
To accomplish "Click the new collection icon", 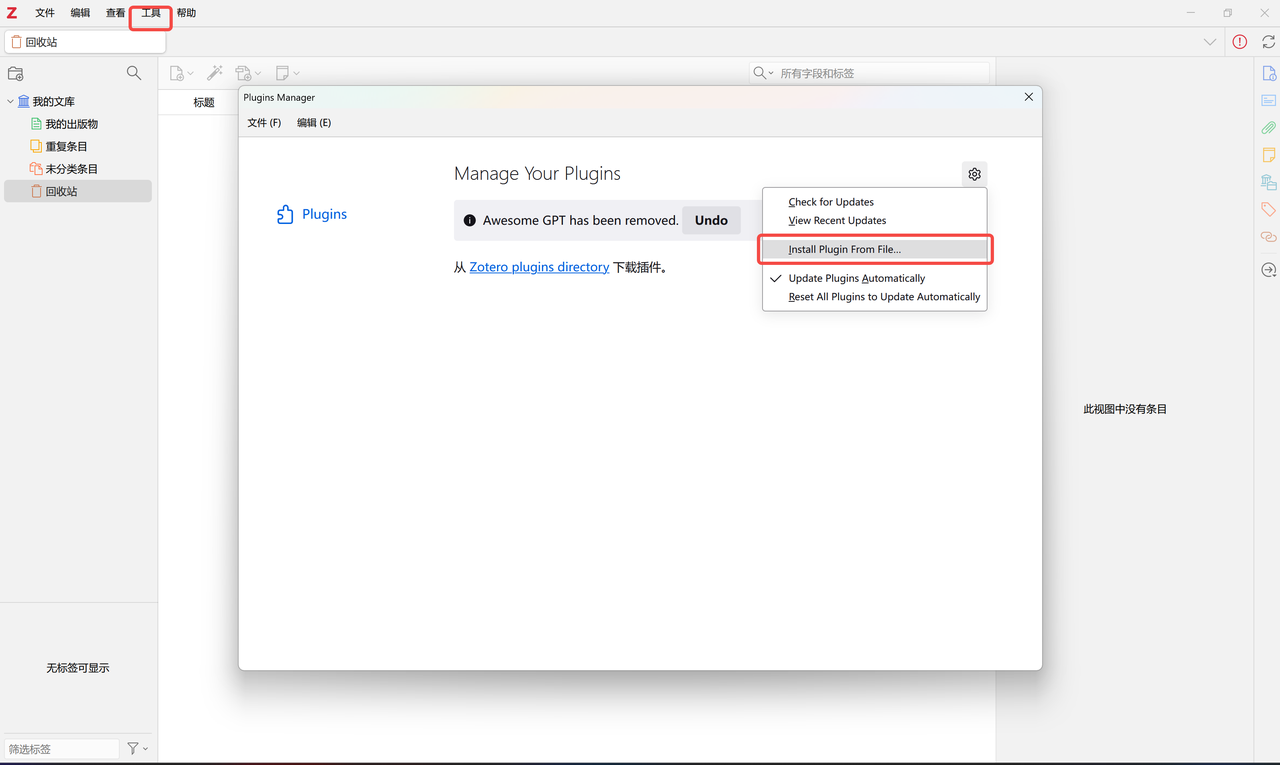I will coord(15,73).
